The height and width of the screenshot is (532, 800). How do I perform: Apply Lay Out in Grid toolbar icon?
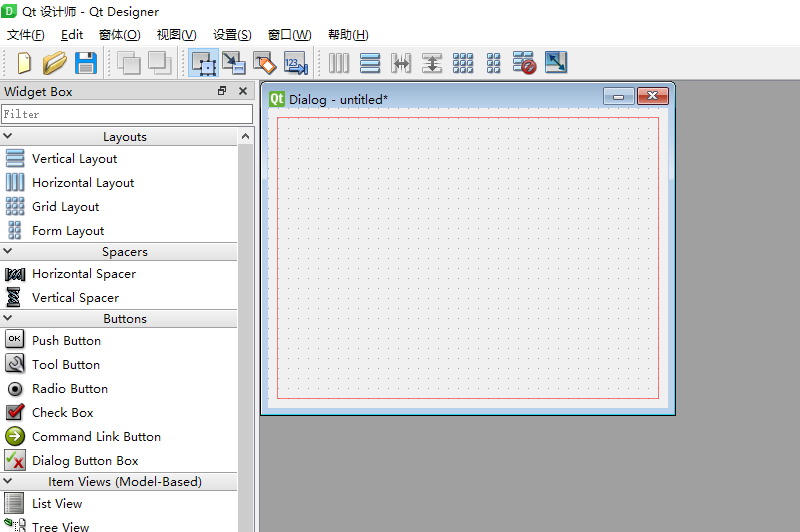click(463, 63)
